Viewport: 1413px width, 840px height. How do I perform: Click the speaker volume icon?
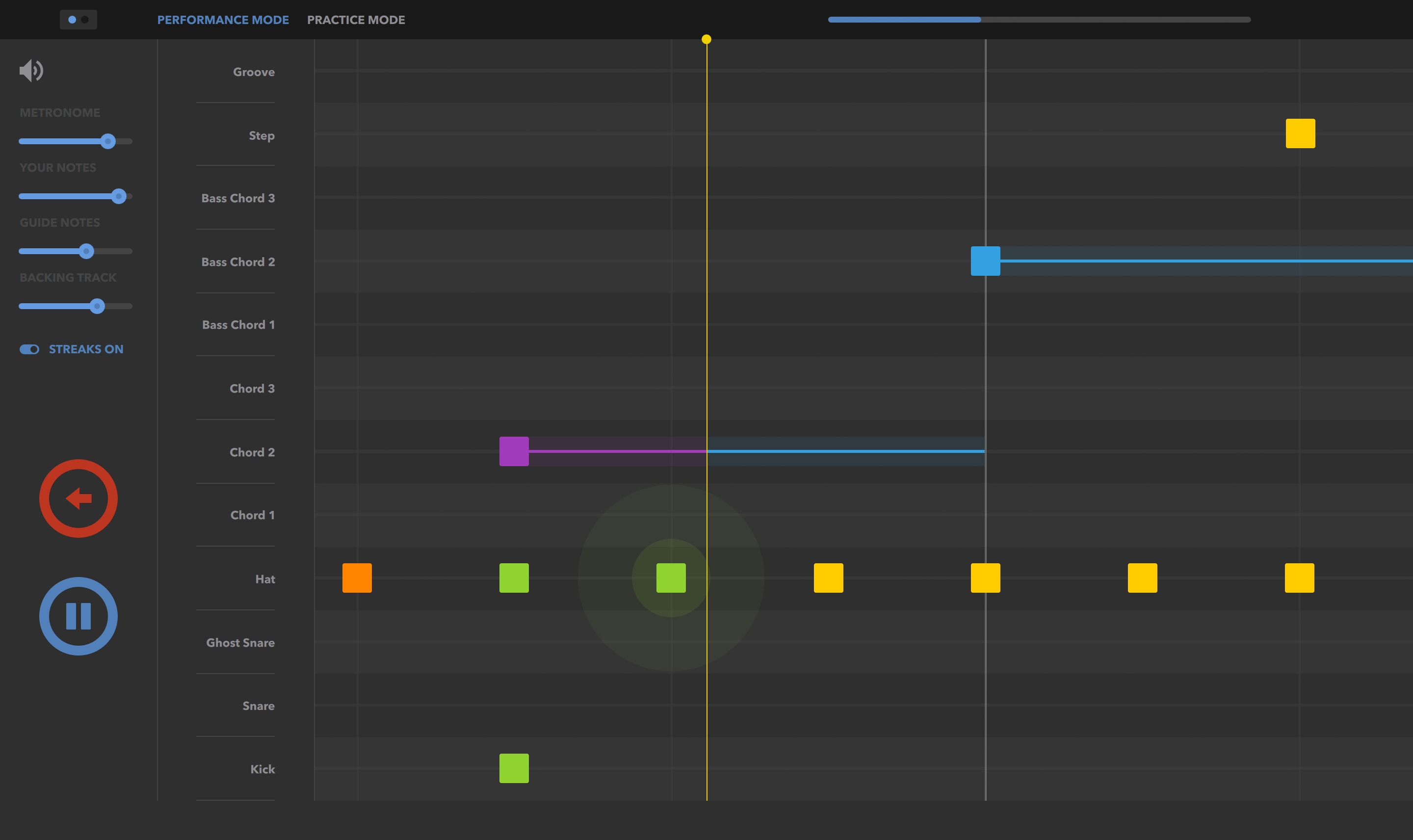(x=31, y=71)
